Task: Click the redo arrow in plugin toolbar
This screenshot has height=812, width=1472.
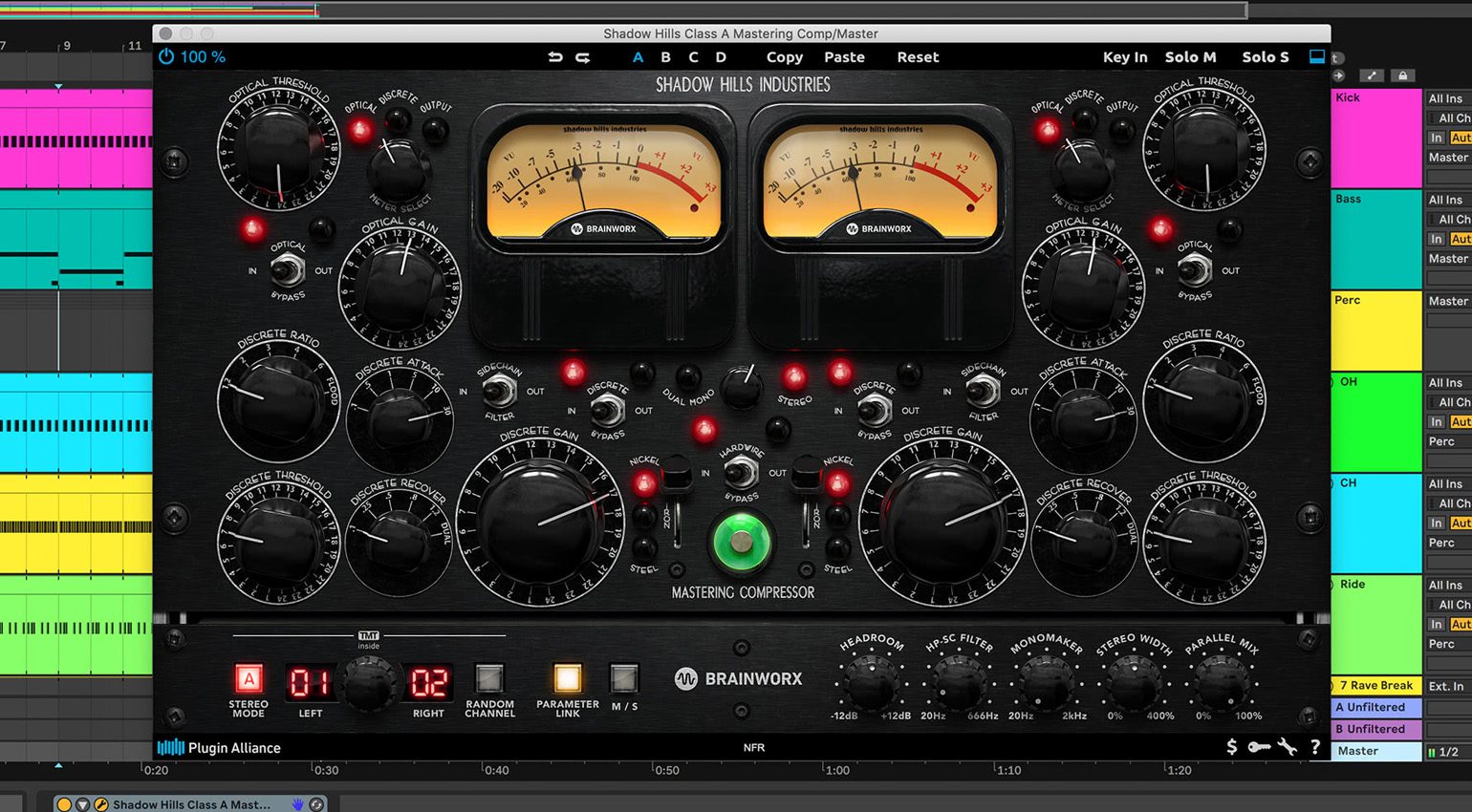Action: [x=583, y=57]
